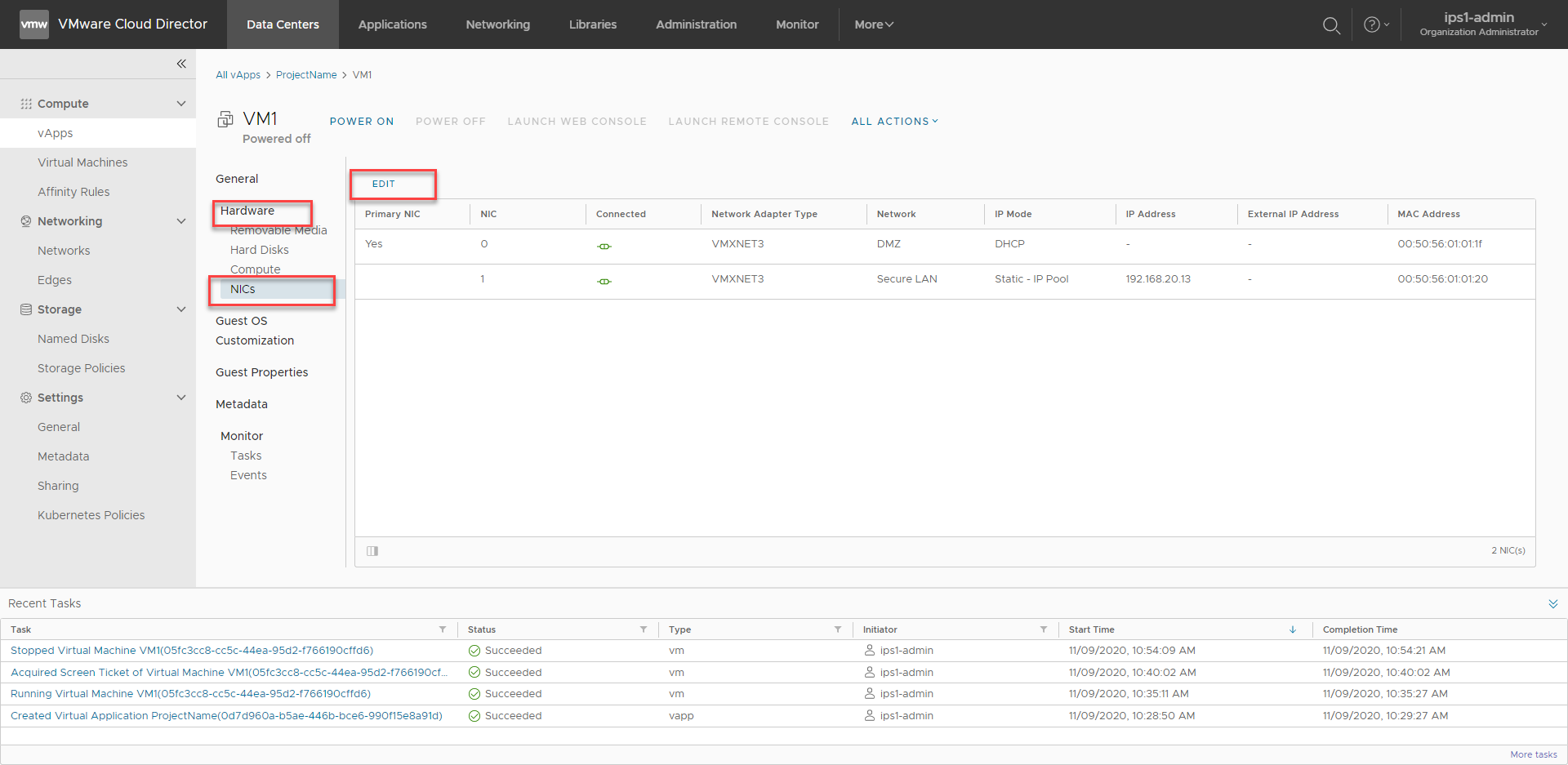The image size is (1568, 765).
Task: Filter the Type column
Action: click(838, 629)
